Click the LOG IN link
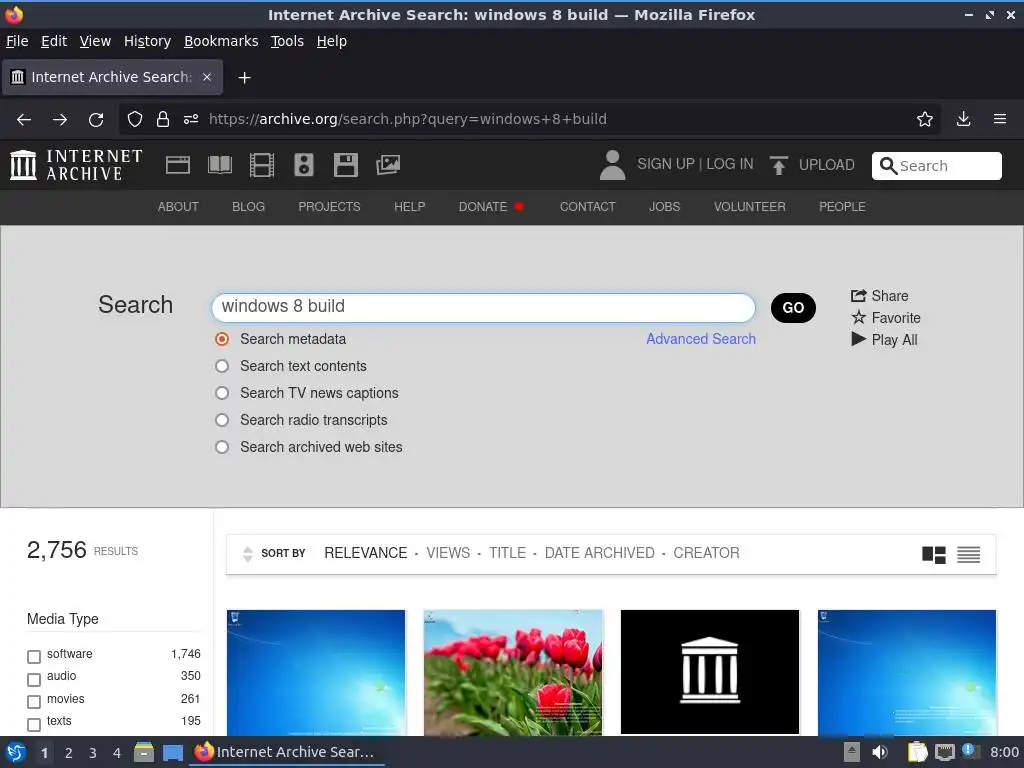The image size is (1024, 768). [729, 164]
